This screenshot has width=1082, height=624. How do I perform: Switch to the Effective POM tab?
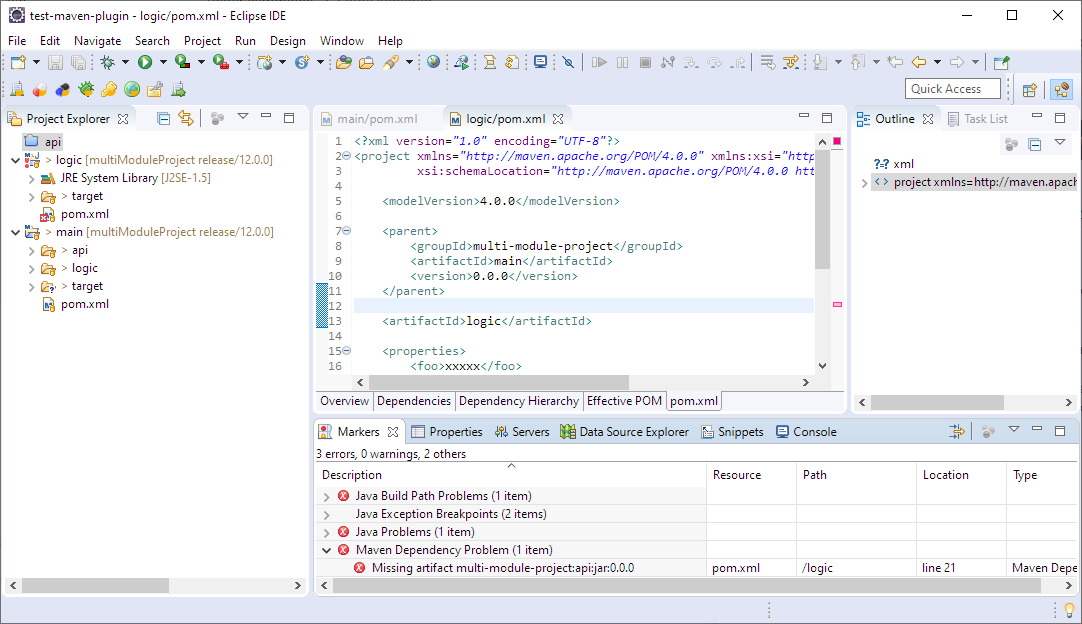click(624, 401)
